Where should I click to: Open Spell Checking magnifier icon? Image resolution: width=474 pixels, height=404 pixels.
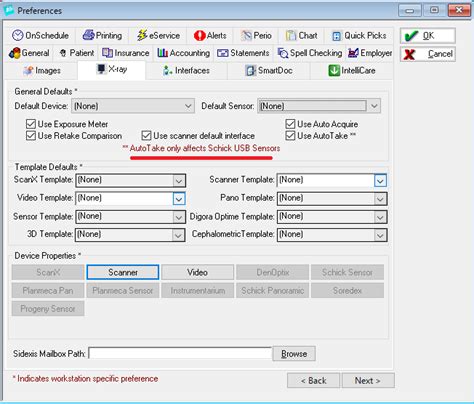(x=283, y=53)
